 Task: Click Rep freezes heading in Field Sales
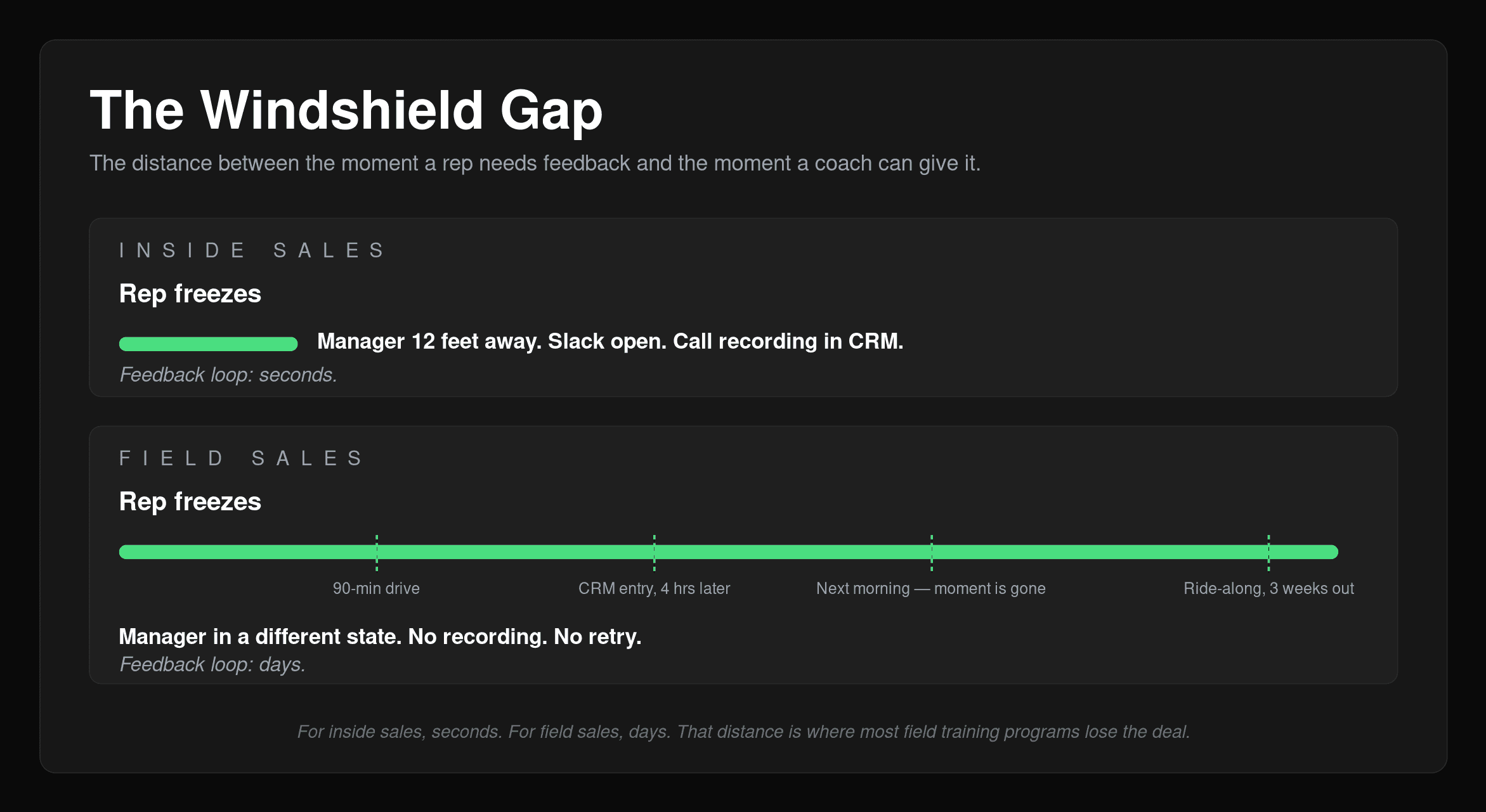(x=190, y=502)
